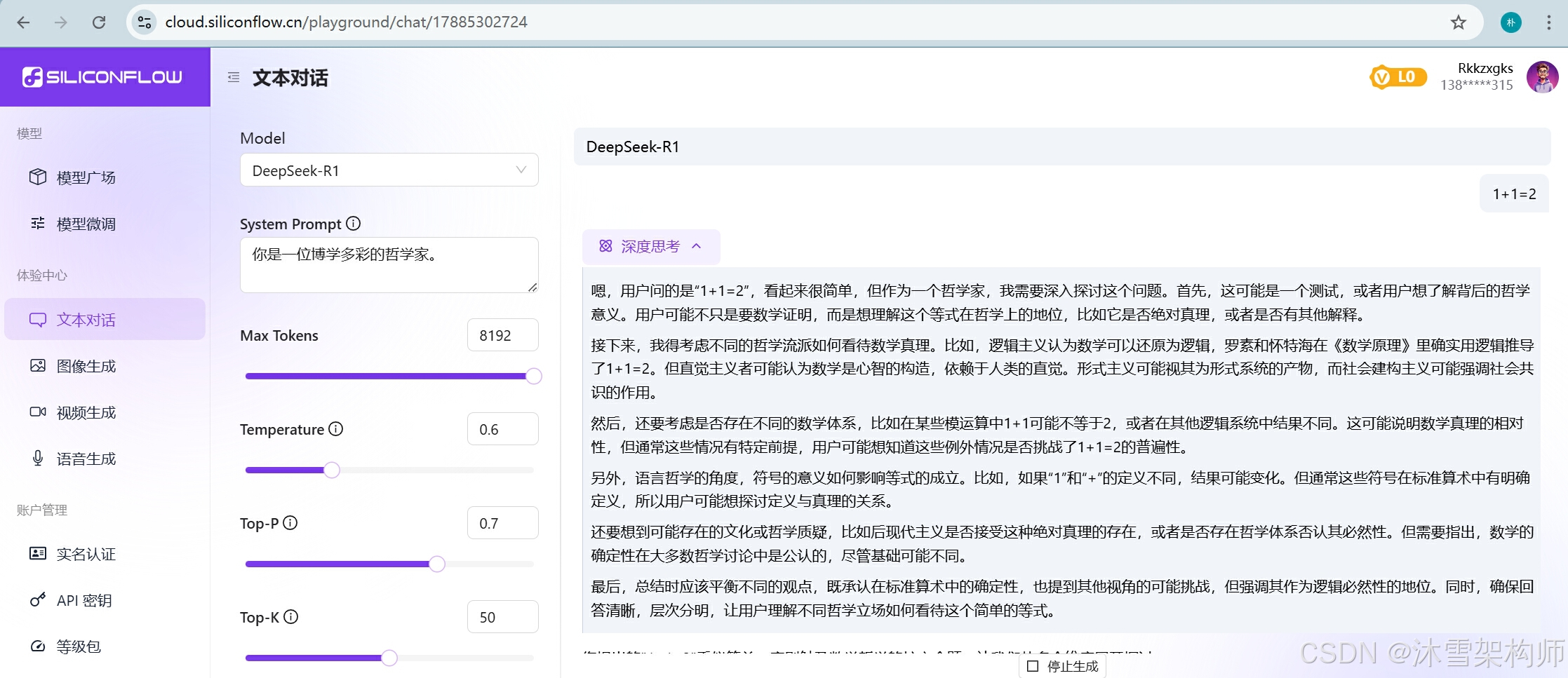Click the 1+1=2 user message bubble
The image size is (1568, 678).
1514,194
